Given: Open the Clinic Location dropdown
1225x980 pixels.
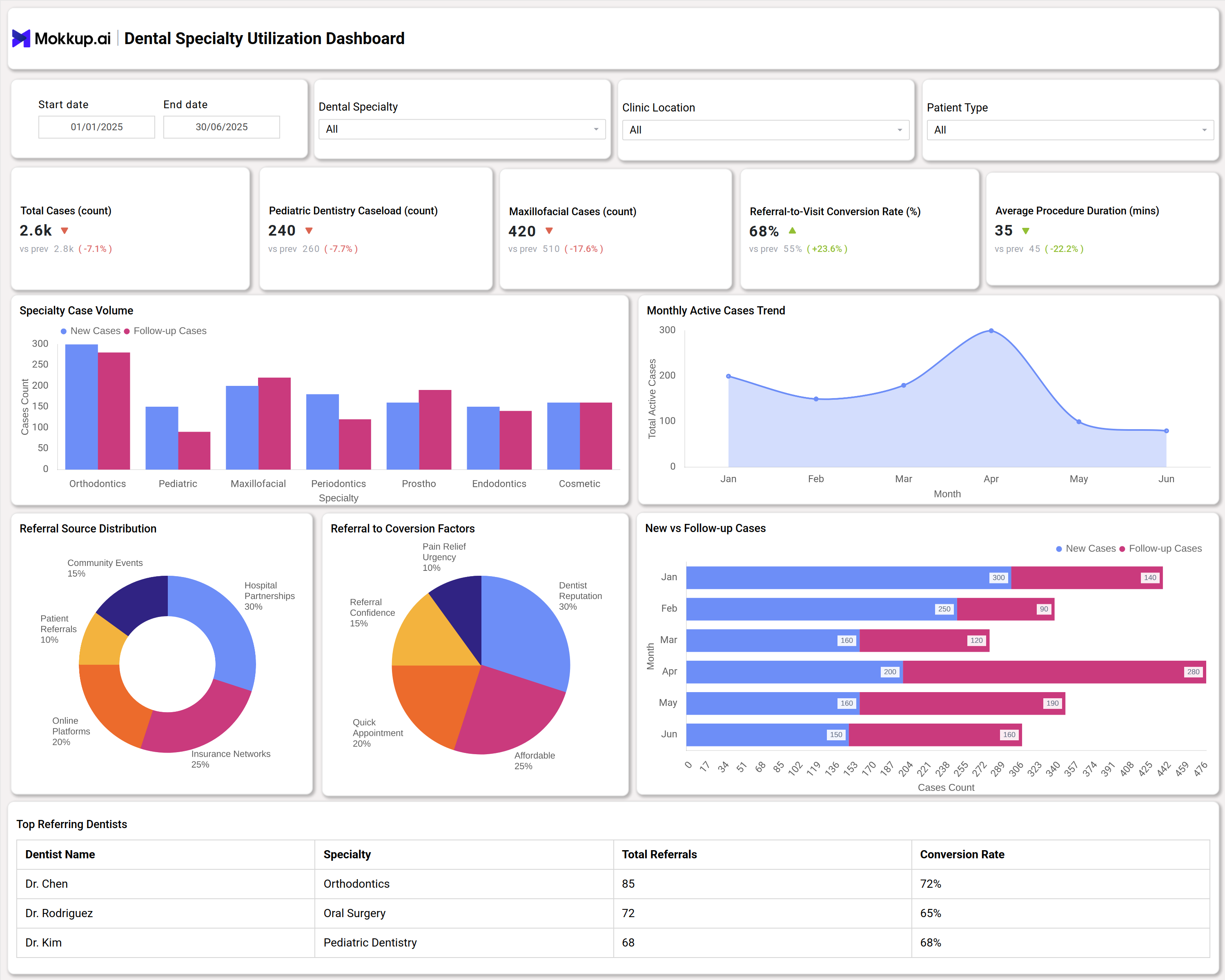Looking at the screenshot, I should pos(765,130).
